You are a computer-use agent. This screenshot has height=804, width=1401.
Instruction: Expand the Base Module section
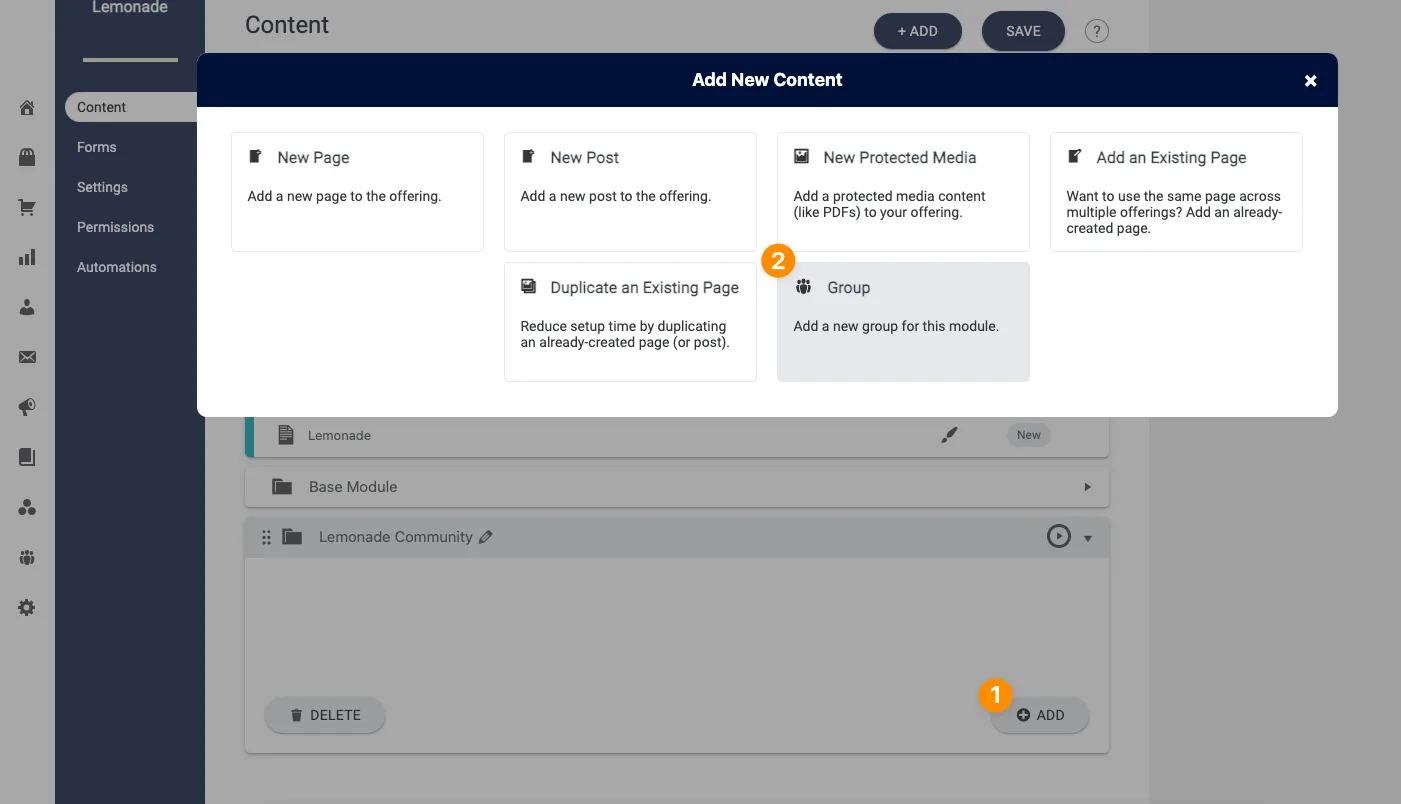[x=1087, y=487]
